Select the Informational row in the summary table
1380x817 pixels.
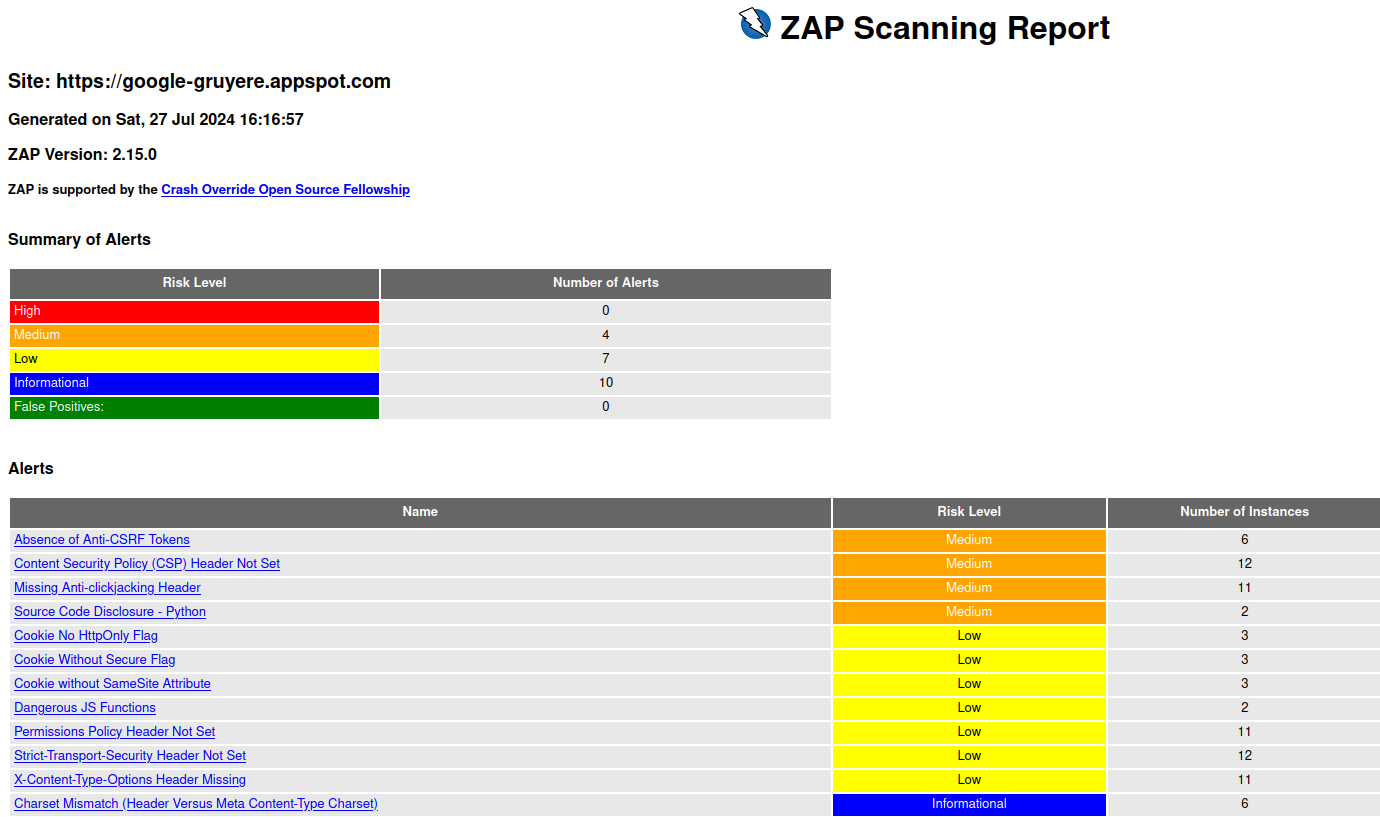pyautogui.click(x=194, y=382)
